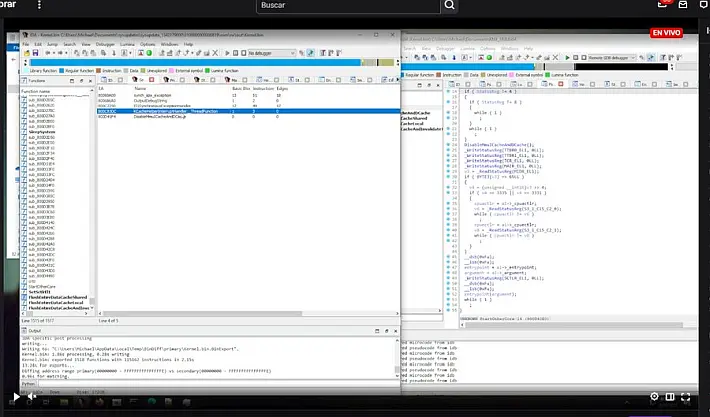Image resolution: width=710 pixels, height=417 pixels.
Task: Click the Python button by the command line
Action: tap(28, 384)
